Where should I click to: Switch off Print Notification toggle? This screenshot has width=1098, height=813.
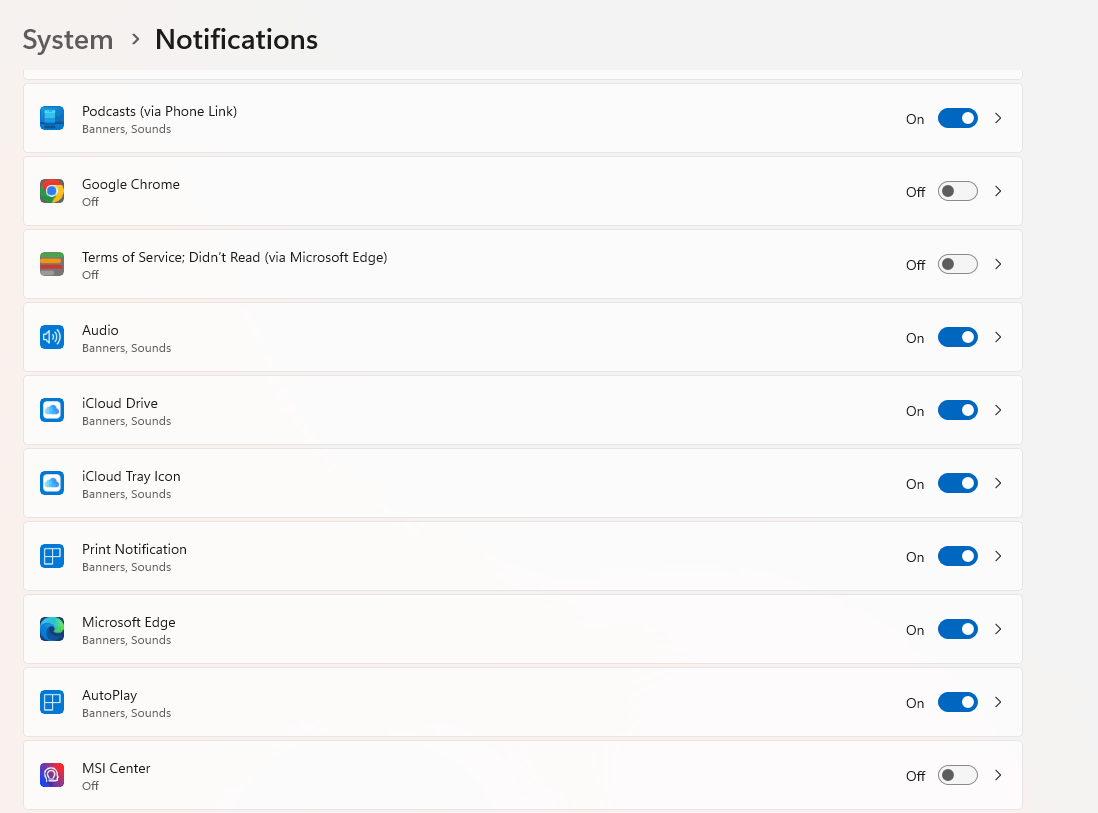957,556
